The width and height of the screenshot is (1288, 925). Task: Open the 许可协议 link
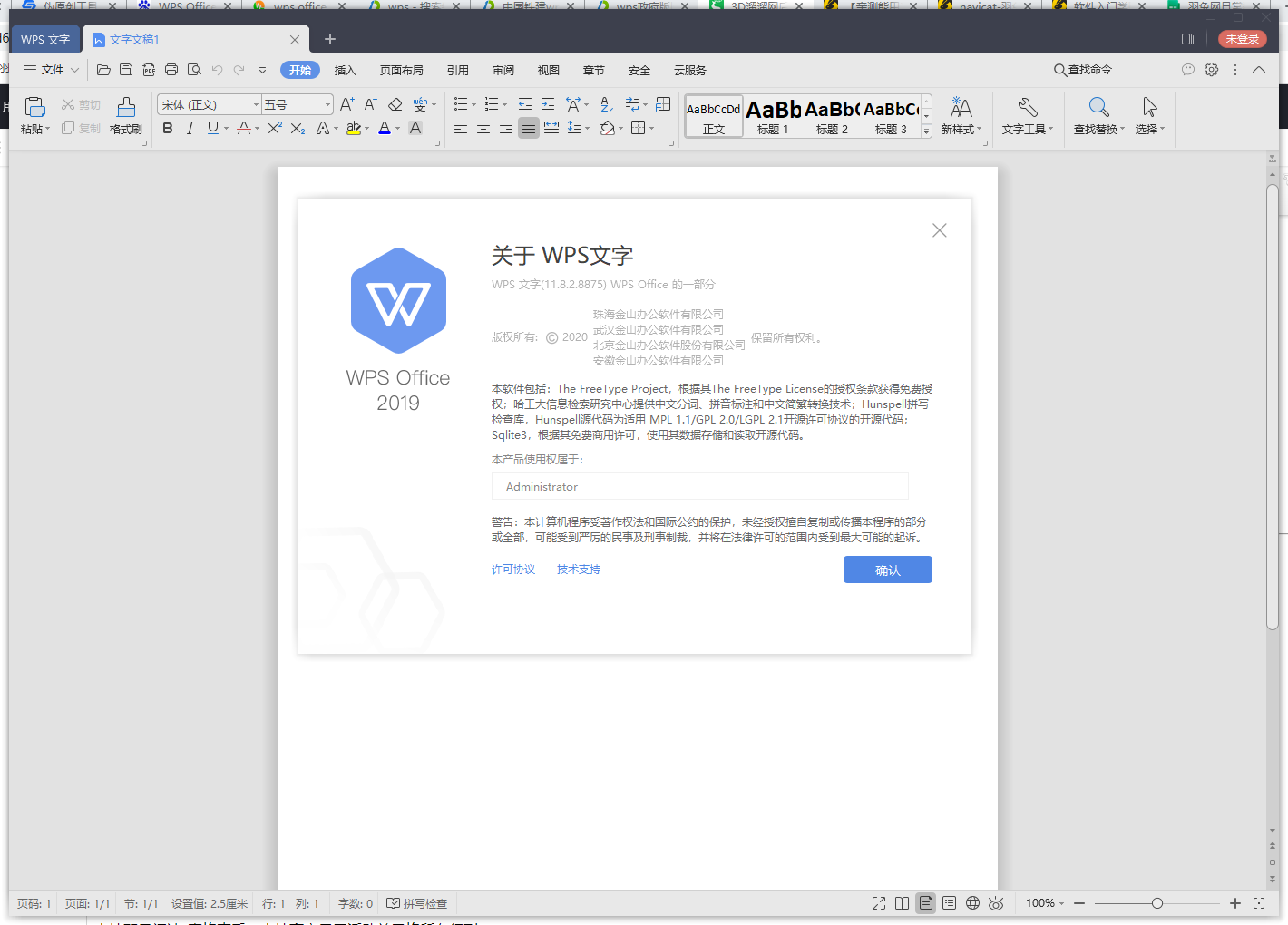[513, 570]
